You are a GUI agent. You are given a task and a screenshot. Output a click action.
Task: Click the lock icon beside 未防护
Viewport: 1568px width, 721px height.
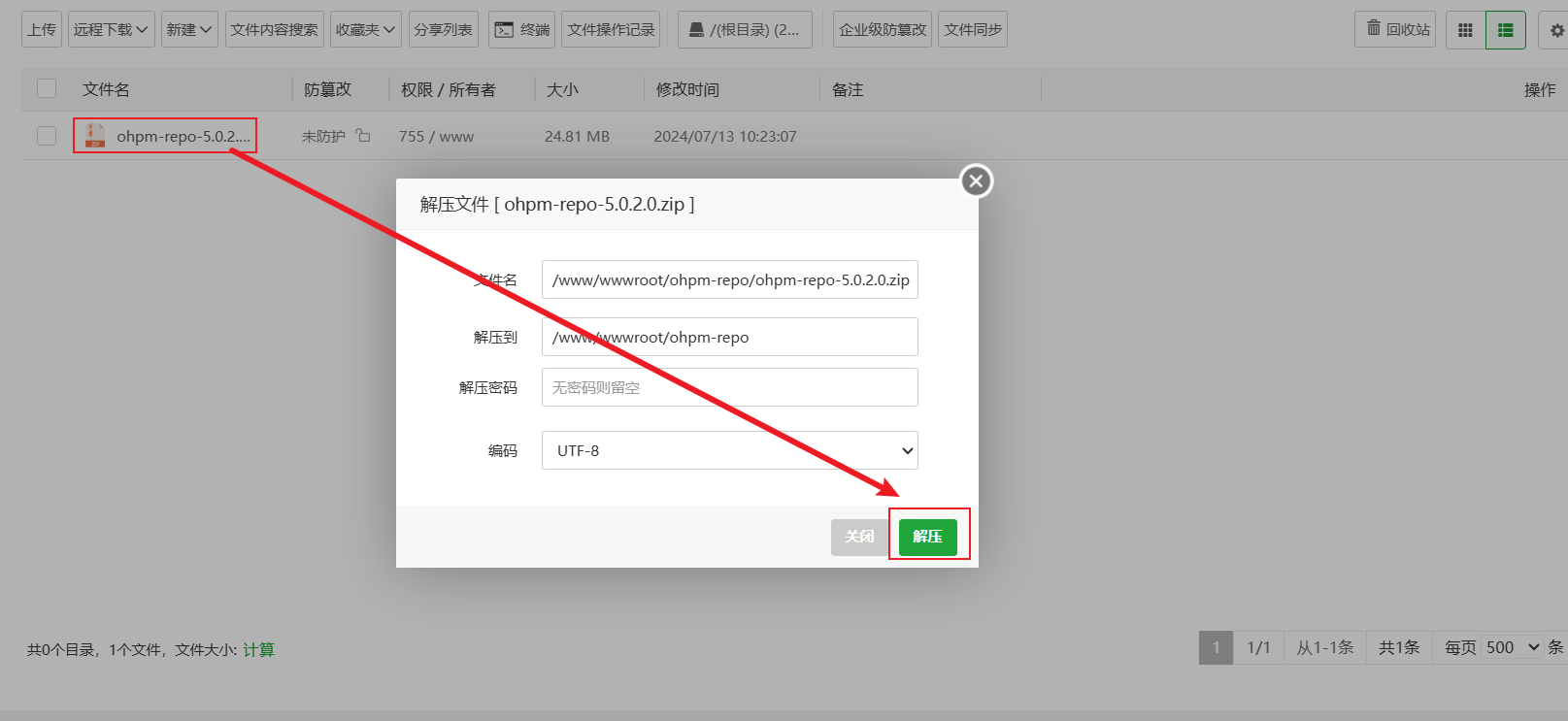click(x=363, y=136)
